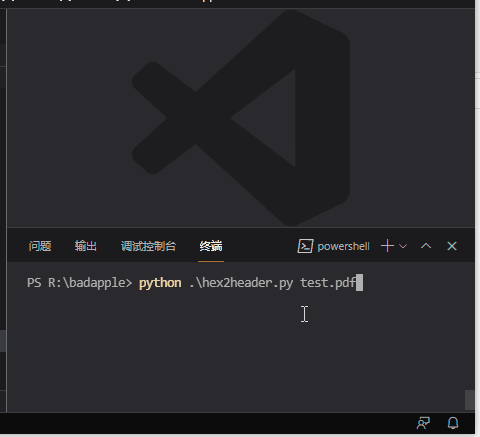Image resolution: width=480 pixels, height=437 pixels.
Task: Open the 调试控制台 tab
Action: [x=148, y=246]
